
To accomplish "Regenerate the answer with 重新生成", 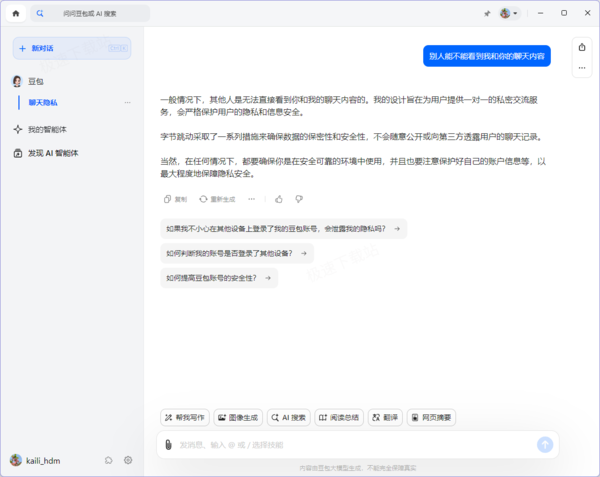I will tap(217, 199).
